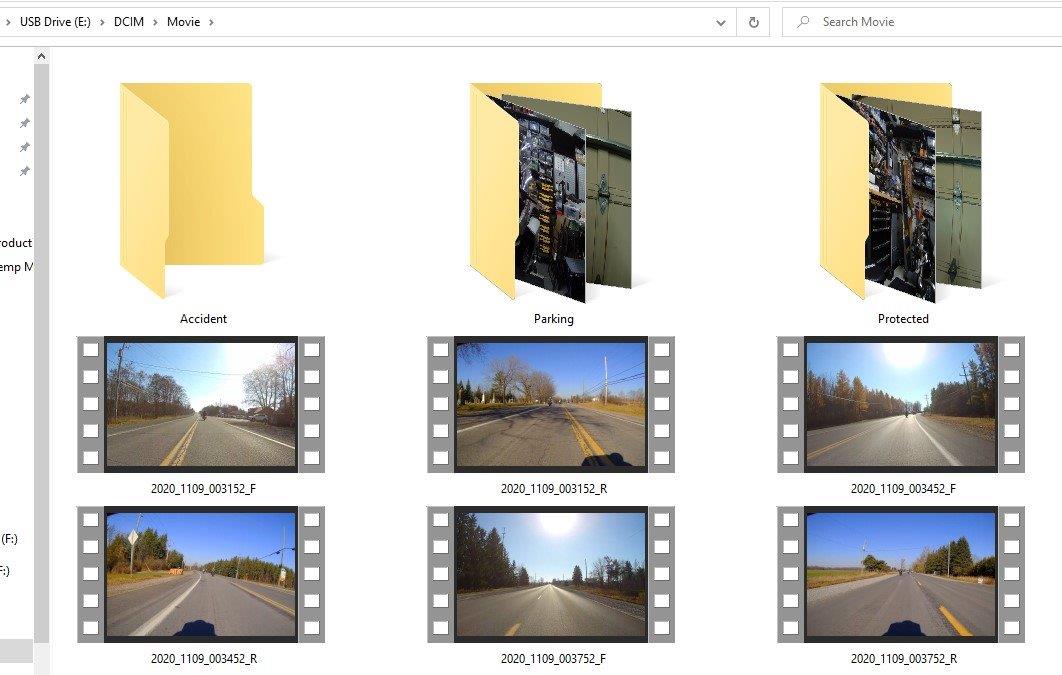The height and width of the screenshot is (675, 1062).
Task: Click the navigation pane scroll up arrow
Action: tap(41, 57)
